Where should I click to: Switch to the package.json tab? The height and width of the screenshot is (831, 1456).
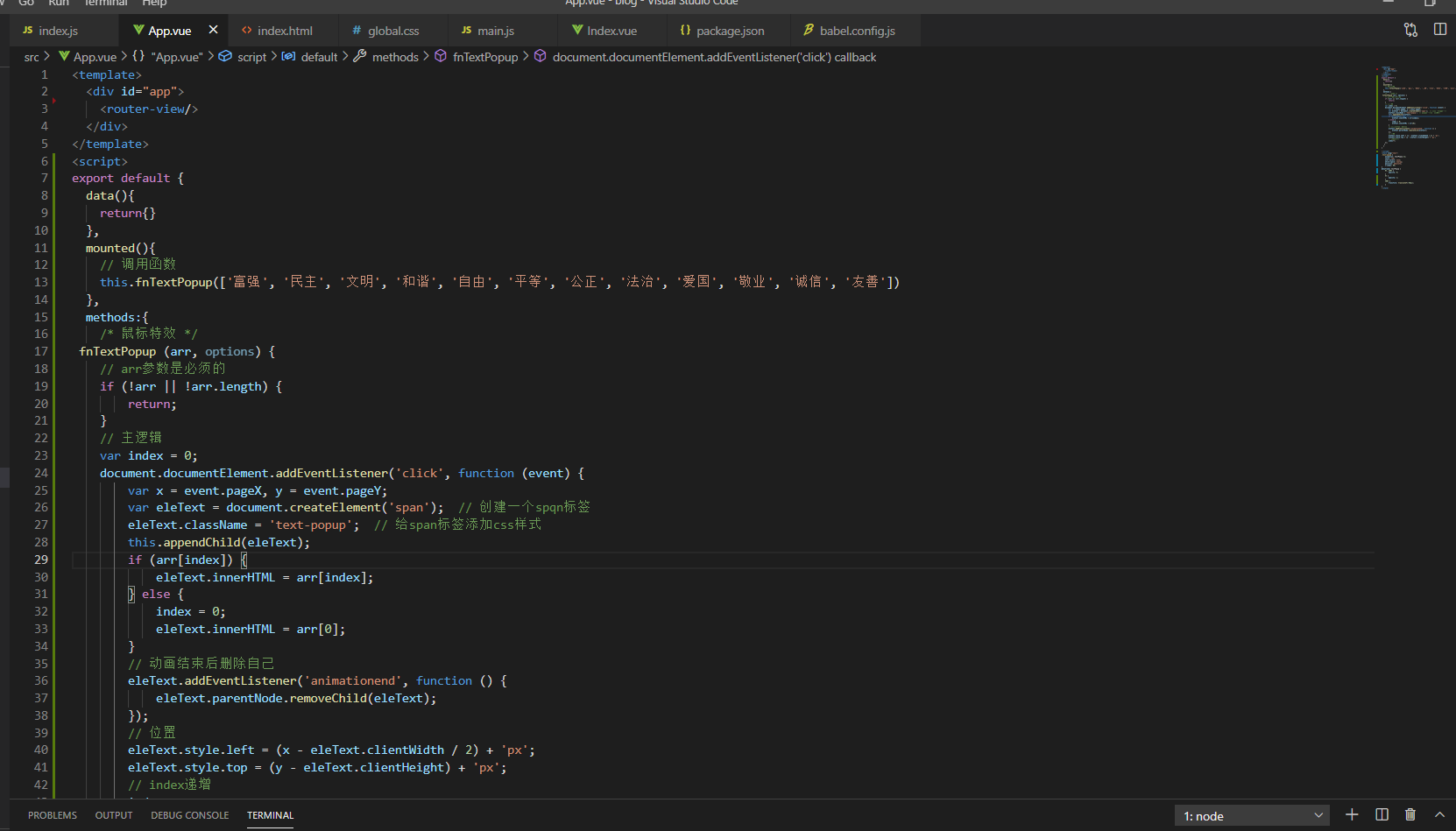tap(730, 31)
